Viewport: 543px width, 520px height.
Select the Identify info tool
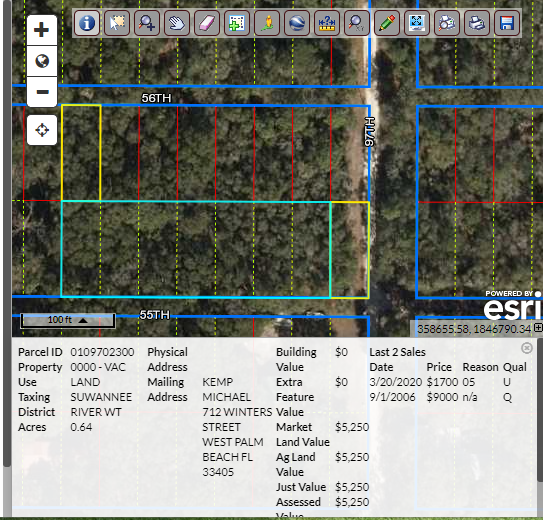(x=87, y=23)
